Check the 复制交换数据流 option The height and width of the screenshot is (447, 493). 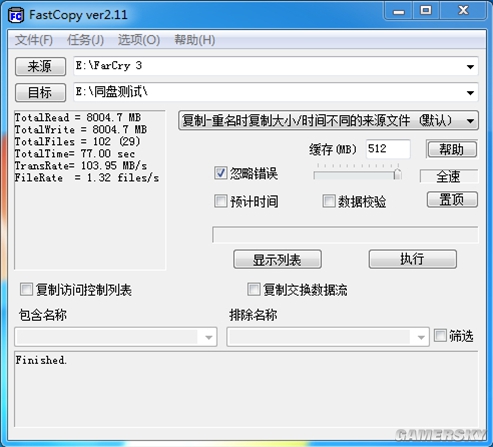pos(253,289)
